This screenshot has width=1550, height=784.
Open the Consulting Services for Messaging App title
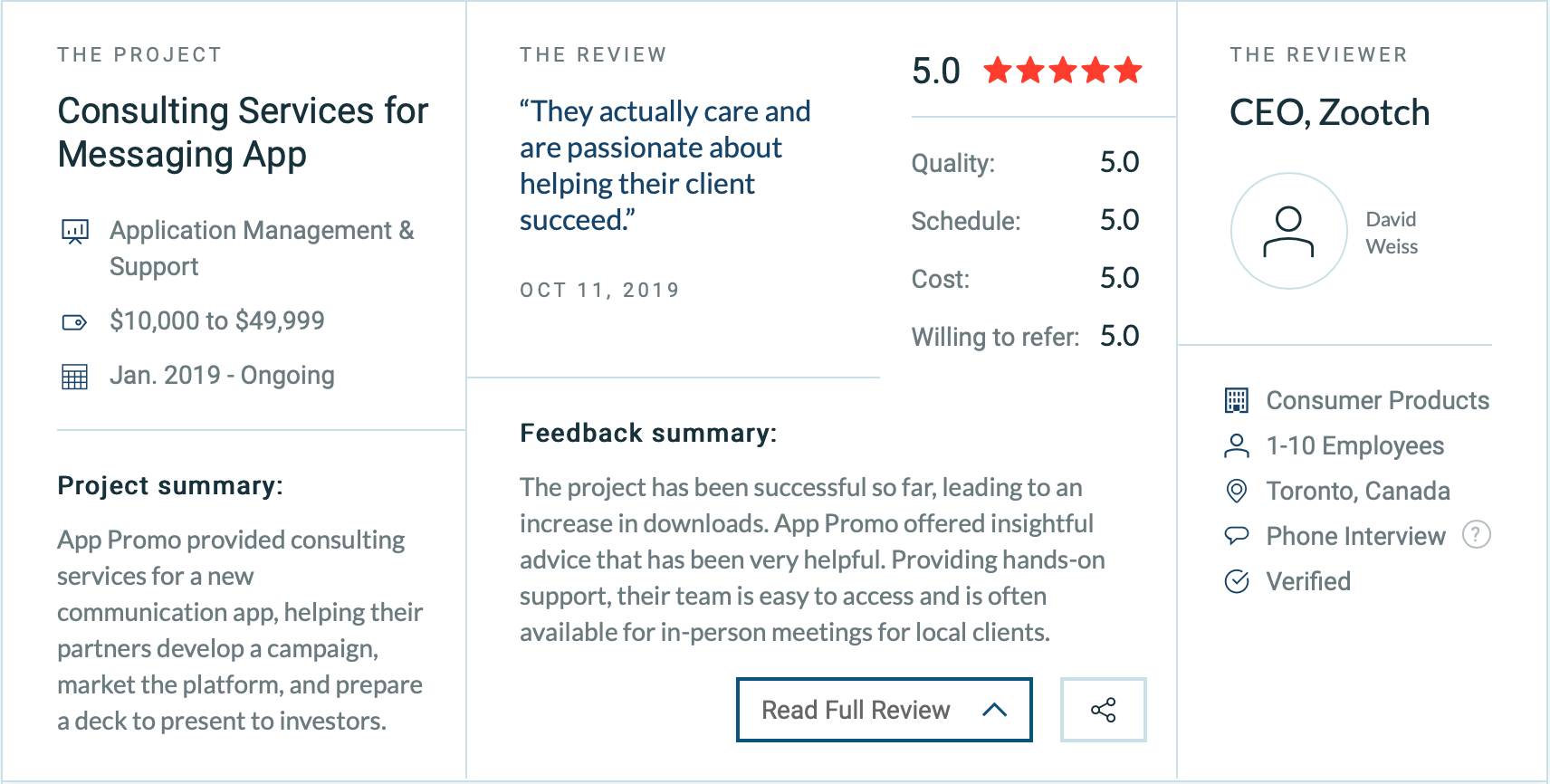point(243,132)
